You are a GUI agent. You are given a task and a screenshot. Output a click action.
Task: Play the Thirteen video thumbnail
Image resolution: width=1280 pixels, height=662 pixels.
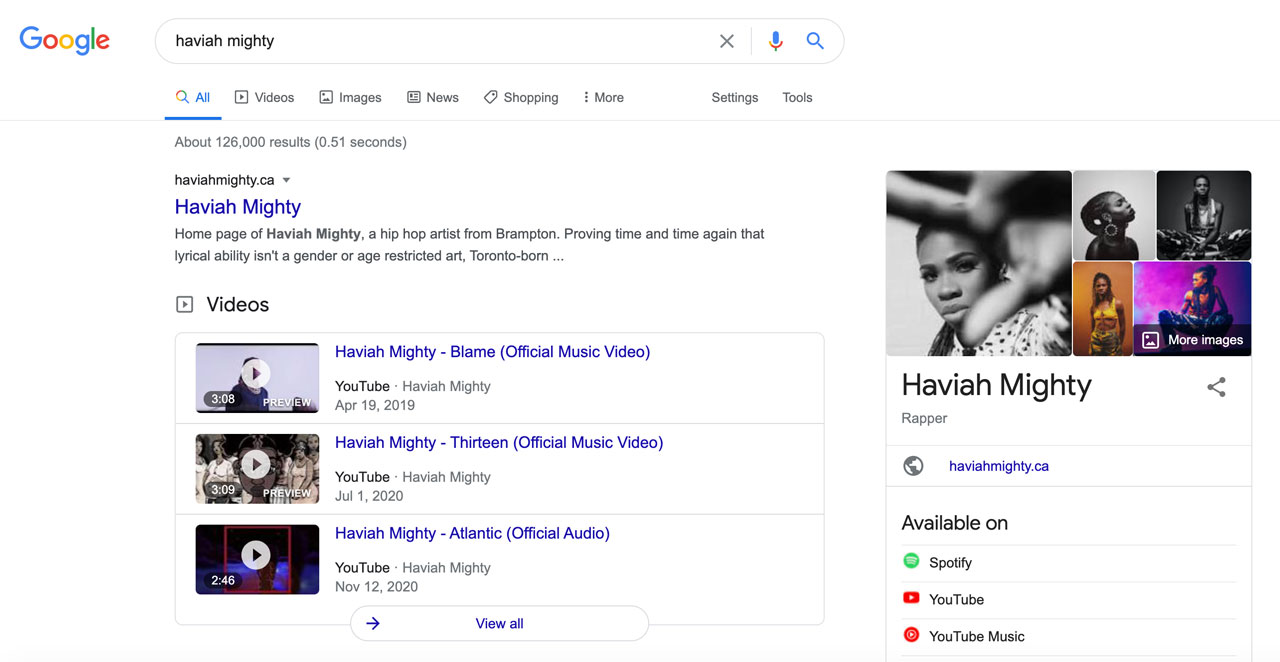tap(257, 469)
